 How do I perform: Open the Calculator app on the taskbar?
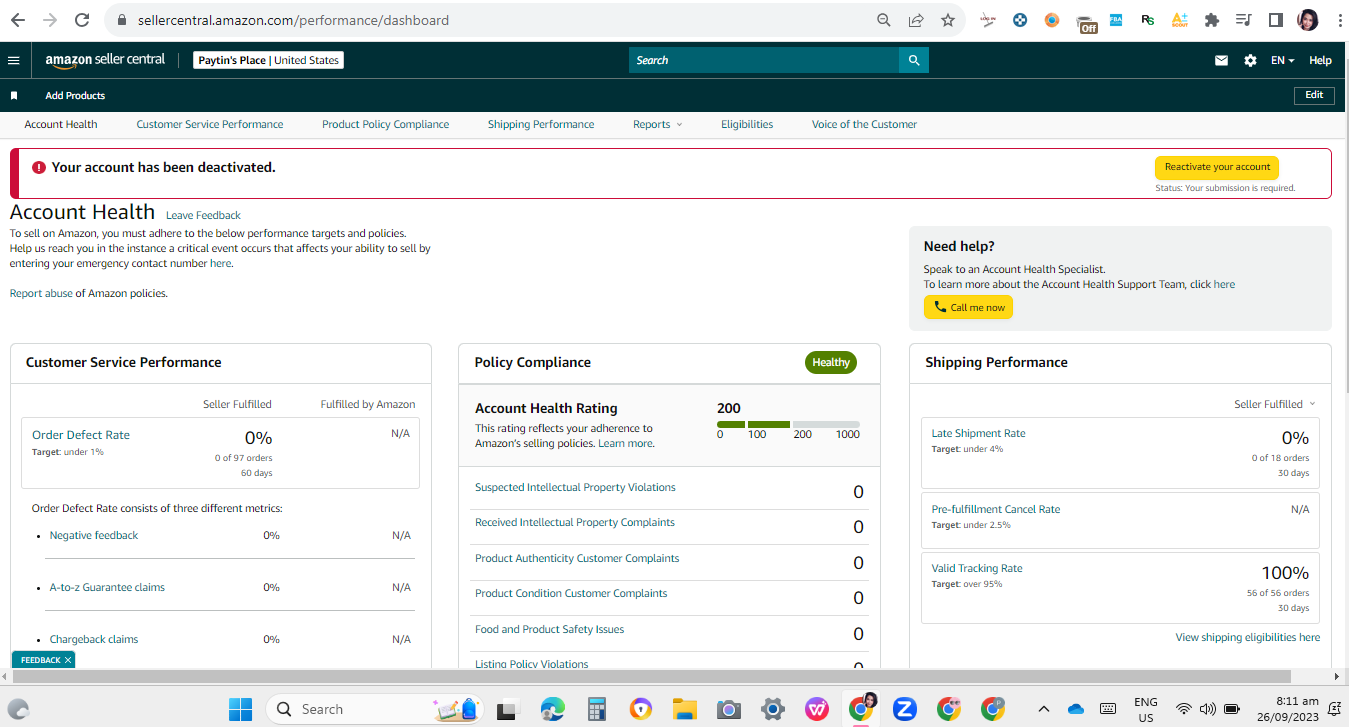(x=597, y=709)
